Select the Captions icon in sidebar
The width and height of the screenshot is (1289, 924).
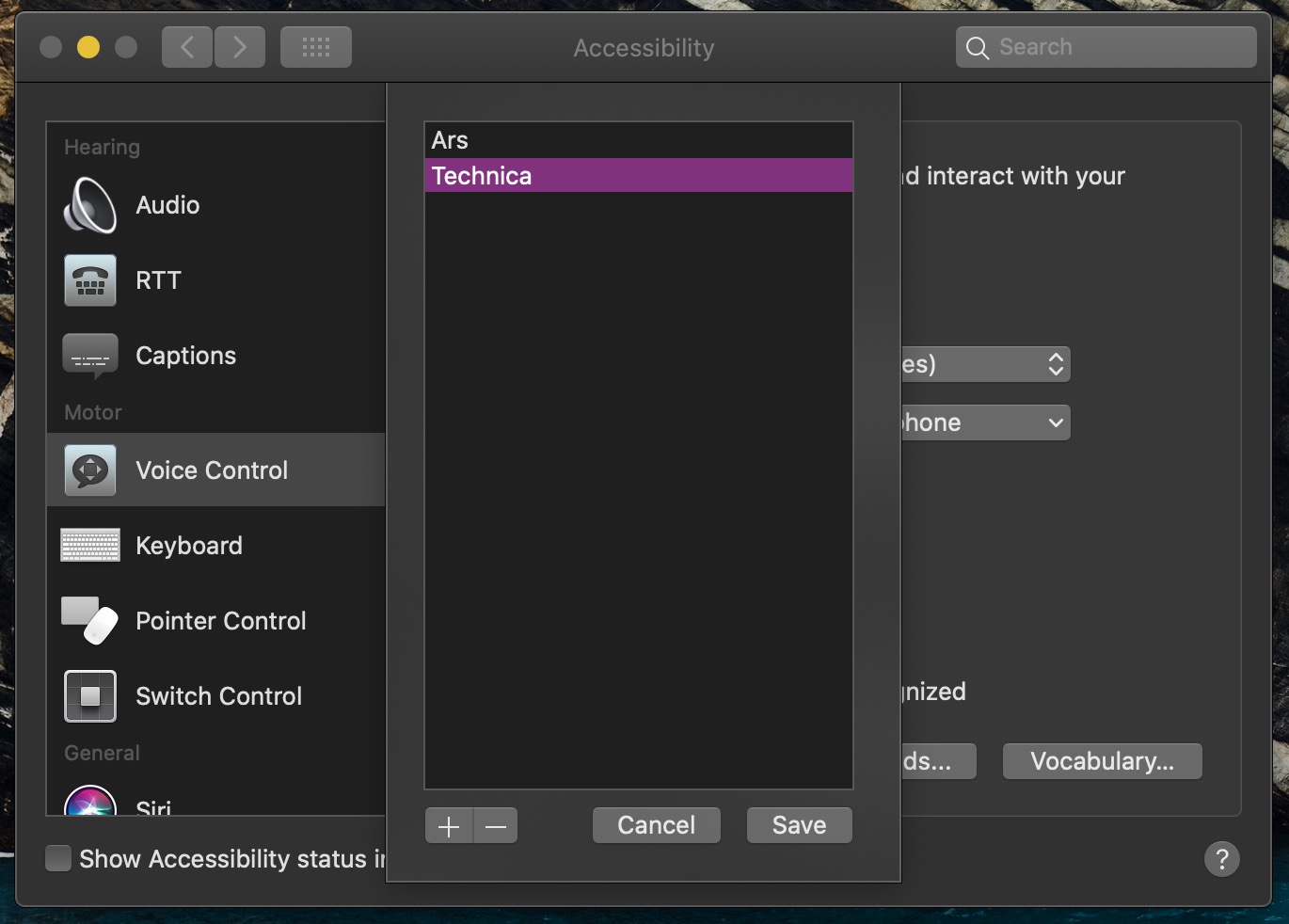(90, 356)
